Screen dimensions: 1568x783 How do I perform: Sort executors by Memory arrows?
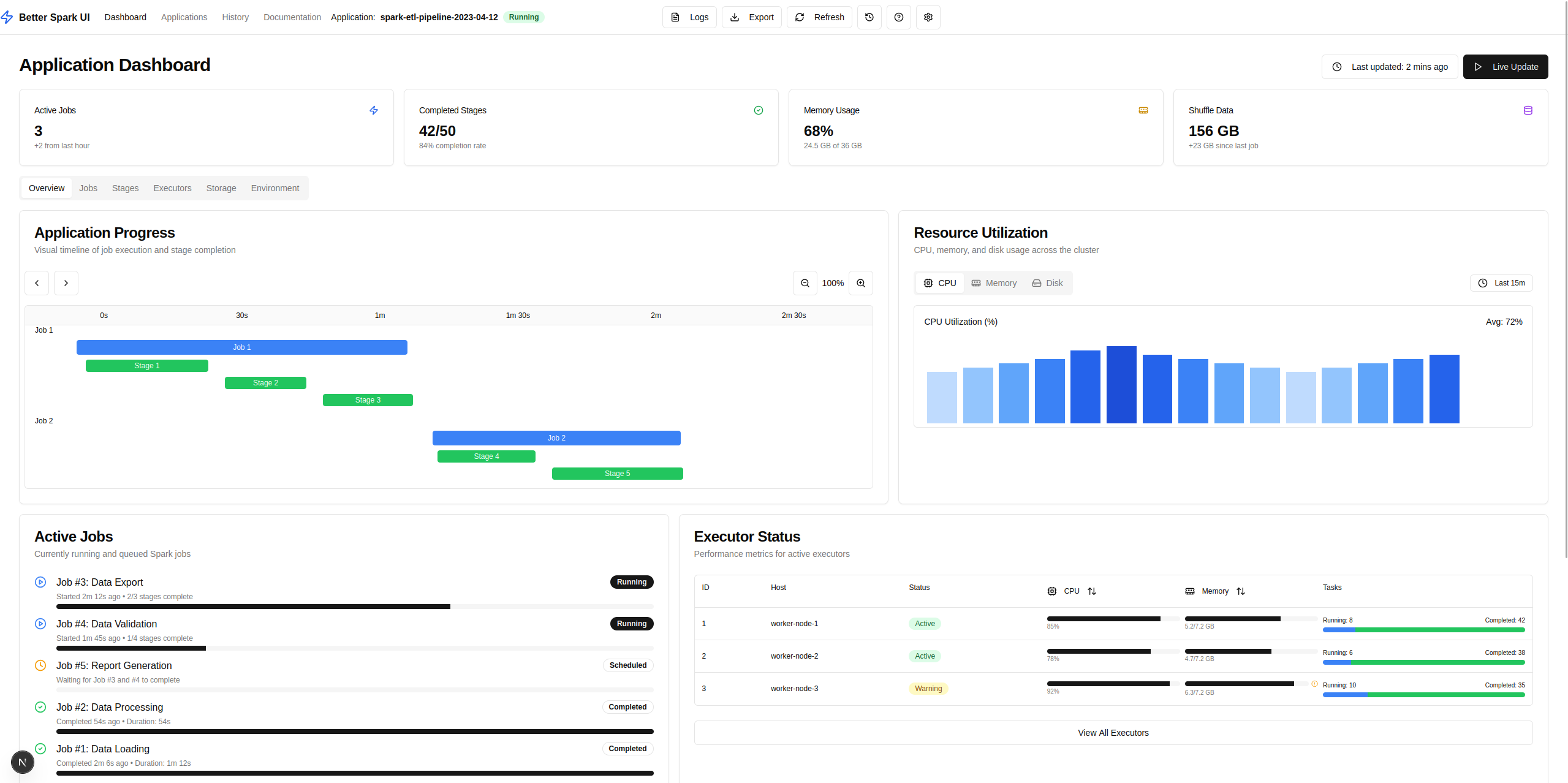[1241, 591]
